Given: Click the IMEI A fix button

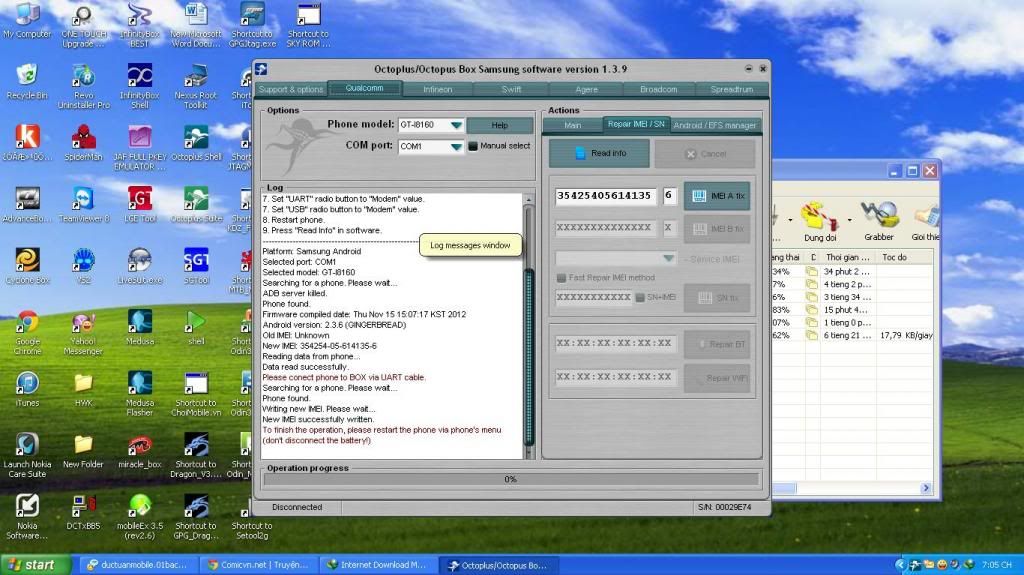Looking at the screenshot, I should (x=716, y=196).
